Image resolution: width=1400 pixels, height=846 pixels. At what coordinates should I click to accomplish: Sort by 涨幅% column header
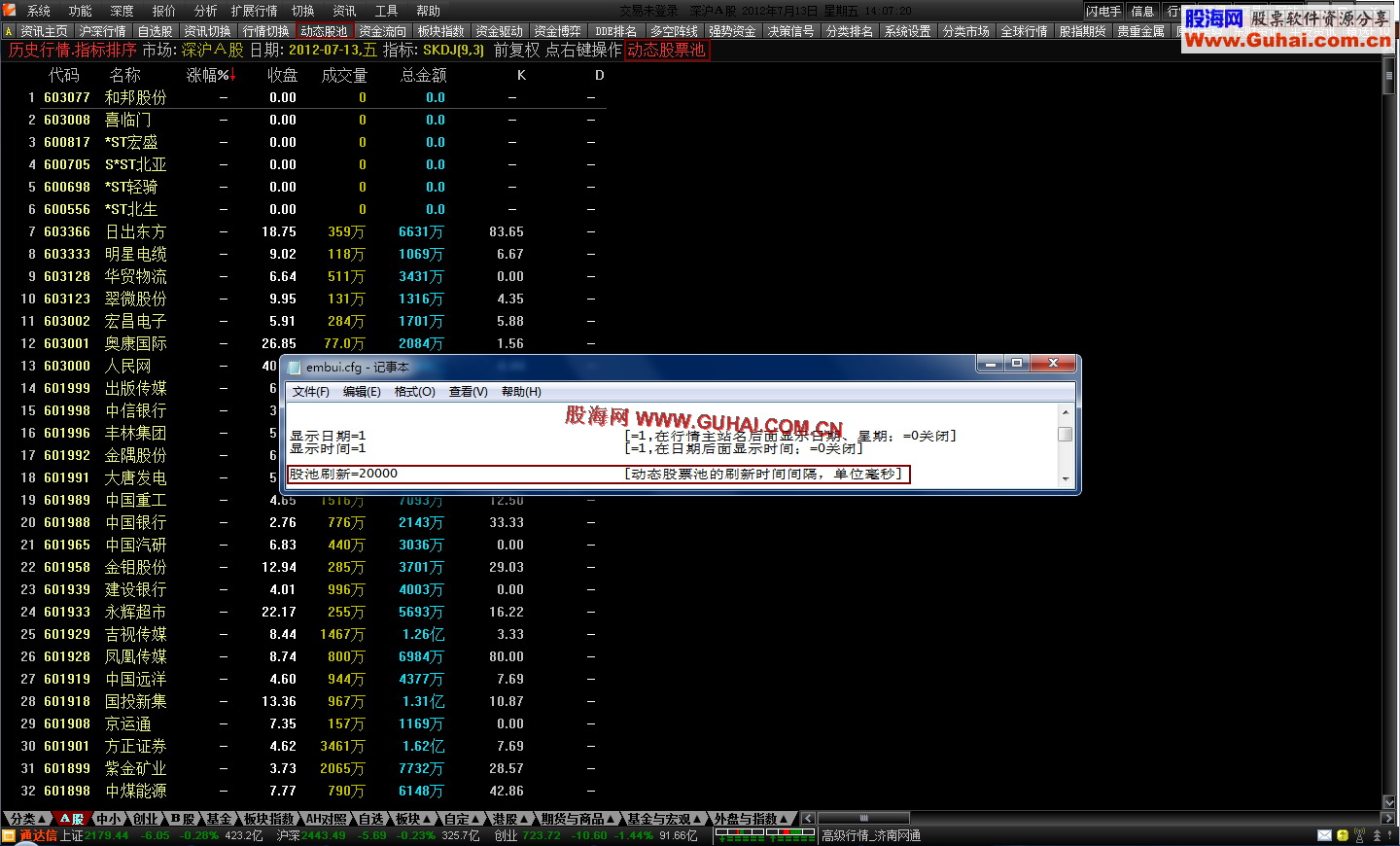point(210,75)
